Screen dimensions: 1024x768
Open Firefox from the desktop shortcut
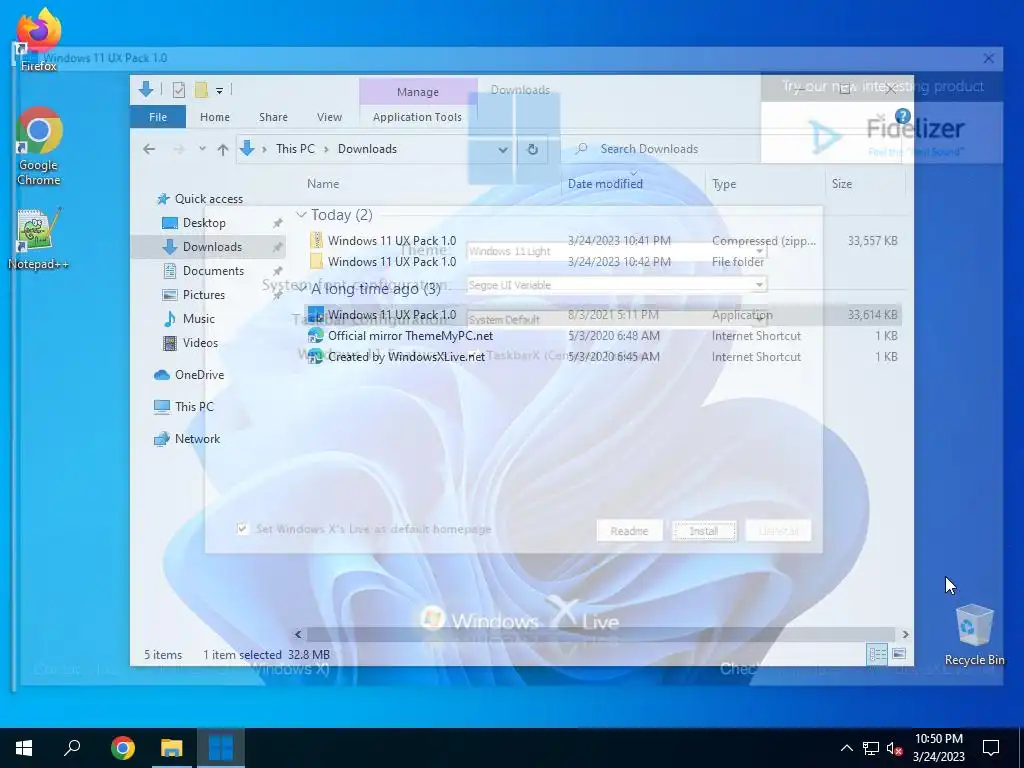39,39
